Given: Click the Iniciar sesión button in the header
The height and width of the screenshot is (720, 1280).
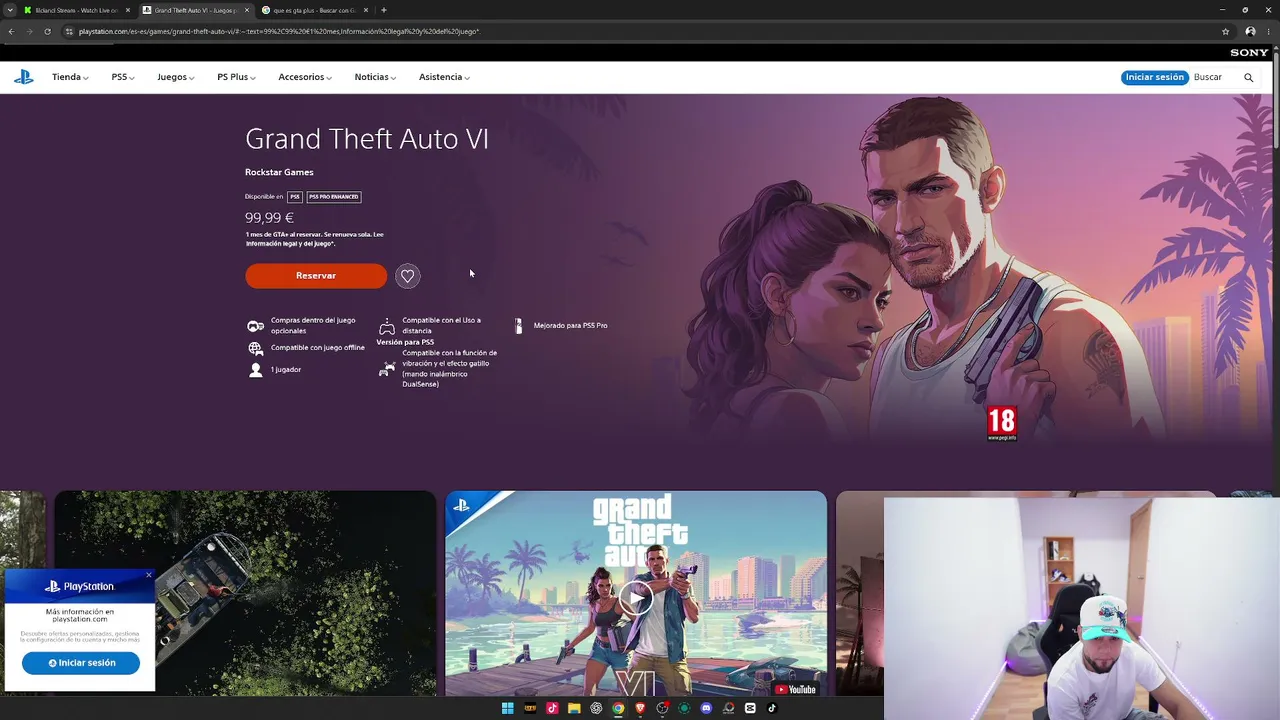Looking at the screenshot, I should (x=1154, y=77).
